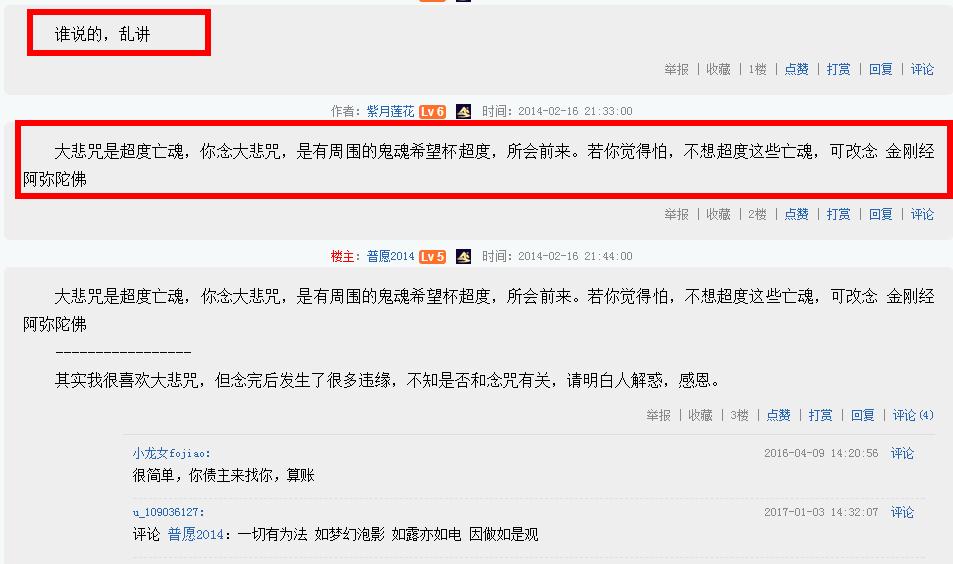The image size is (953, 564).
Task: Click the sailboat icon beside the Lv5 badge
Action: click(463, 256)
